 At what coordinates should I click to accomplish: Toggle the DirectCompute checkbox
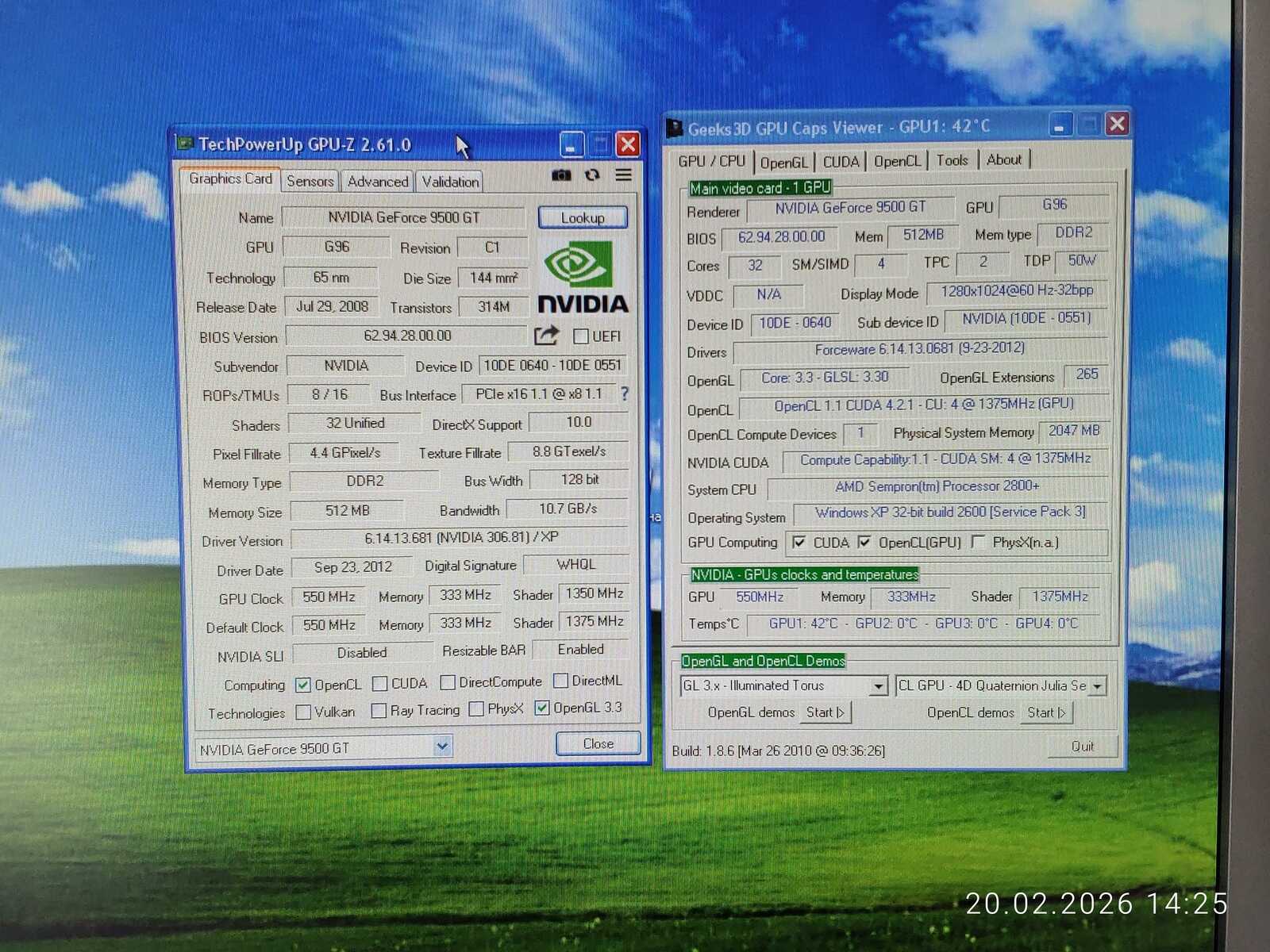(448, 682)
